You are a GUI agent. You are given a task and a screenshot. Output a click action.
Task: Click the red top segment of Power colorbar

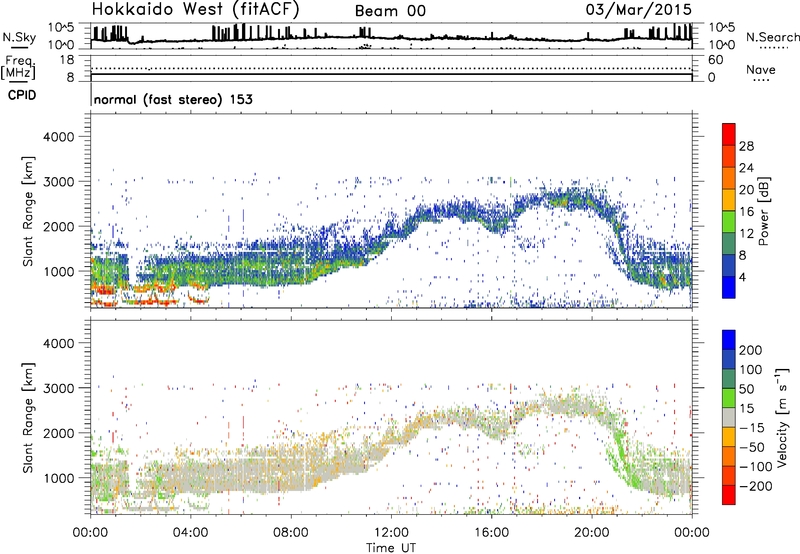[x=729, y=134]
